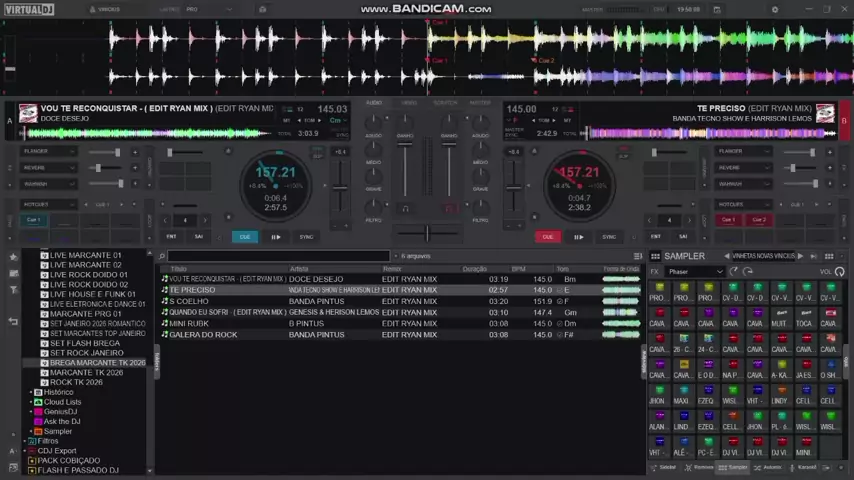Image resolution: width=854 pixels, height=480 pixels.
Task: Select the BREGA MARCANTE TK 2026 playlist
Action: (97, 363)
